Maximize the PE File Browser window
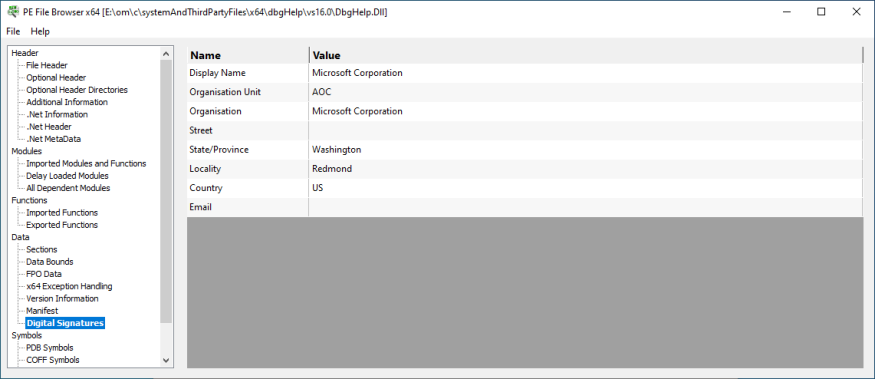The image size is (875, 379). coord(821,12)
